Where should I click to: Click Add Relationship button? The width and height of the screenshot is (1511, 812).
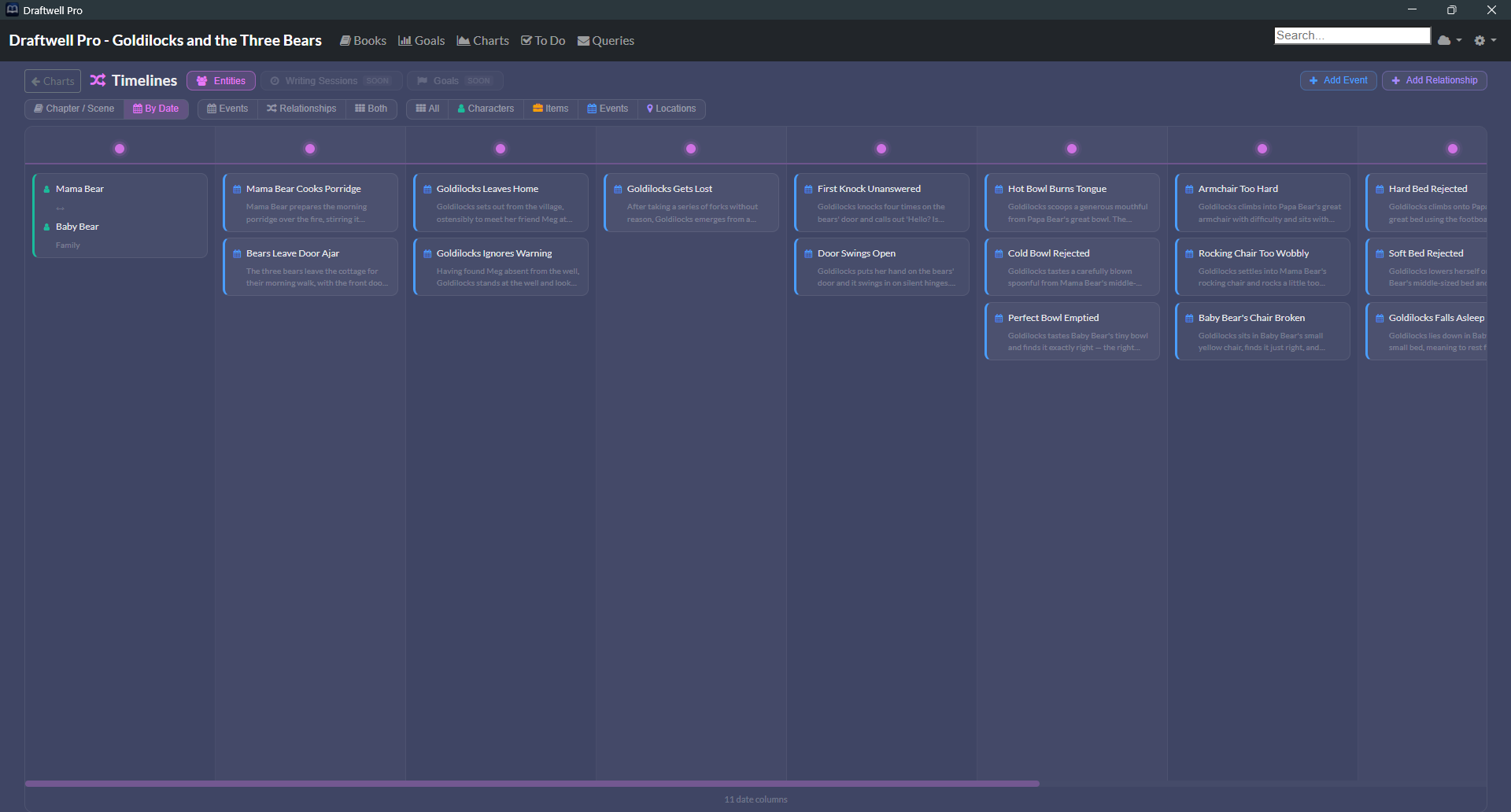coord(1434,80)
